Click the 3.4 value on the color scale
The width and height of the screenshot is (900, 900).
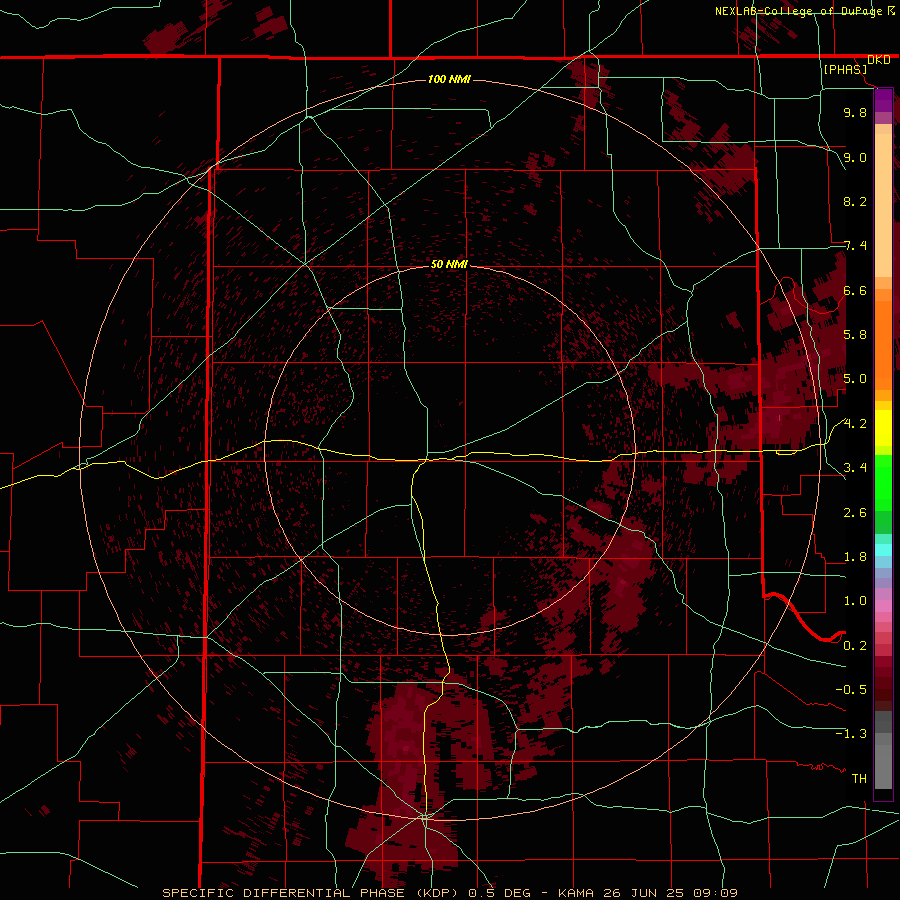click(x=855, y=468)
